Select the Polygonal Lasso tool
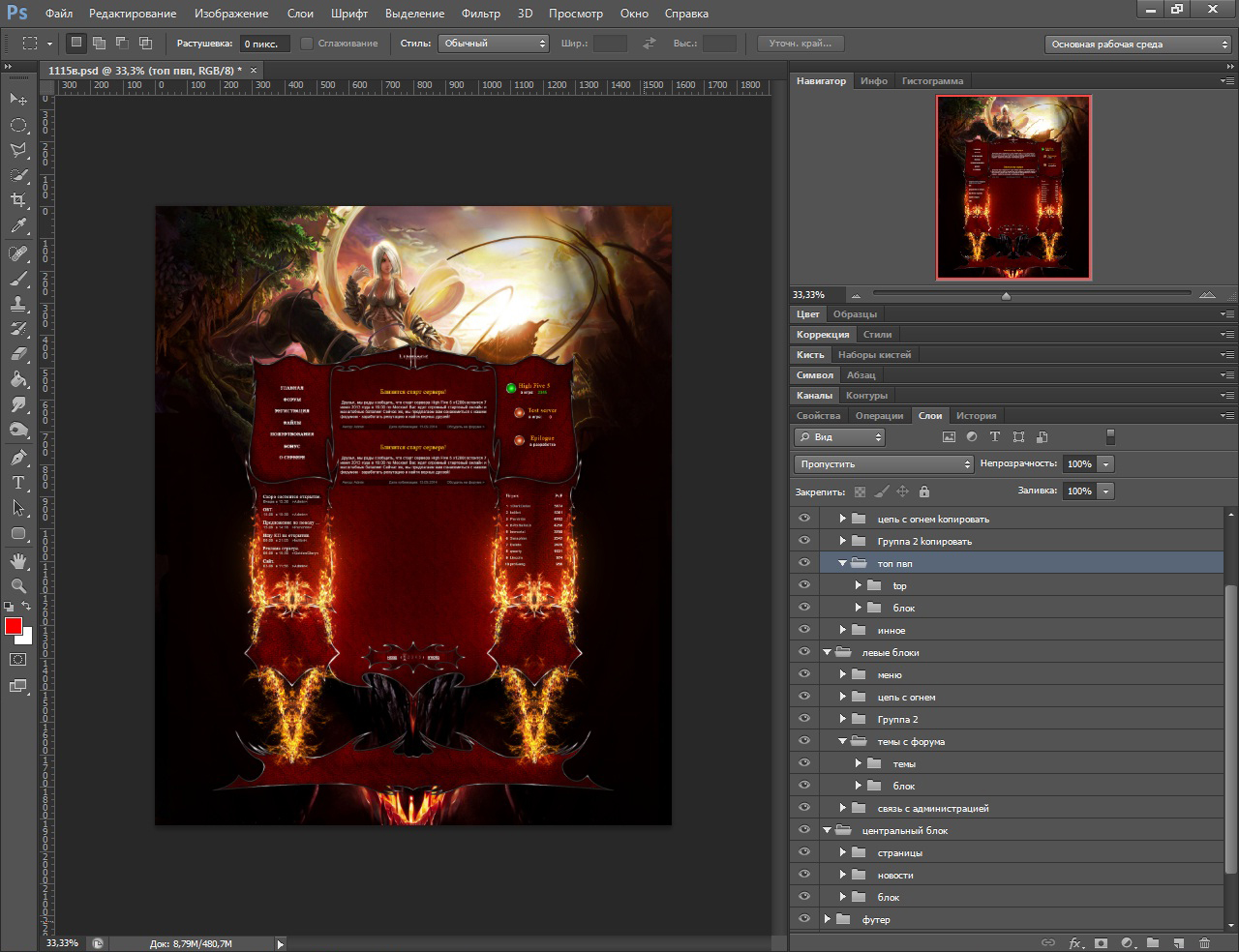Screen dimensions: 1239x952 pyautogui.click(x=18, y=150)
